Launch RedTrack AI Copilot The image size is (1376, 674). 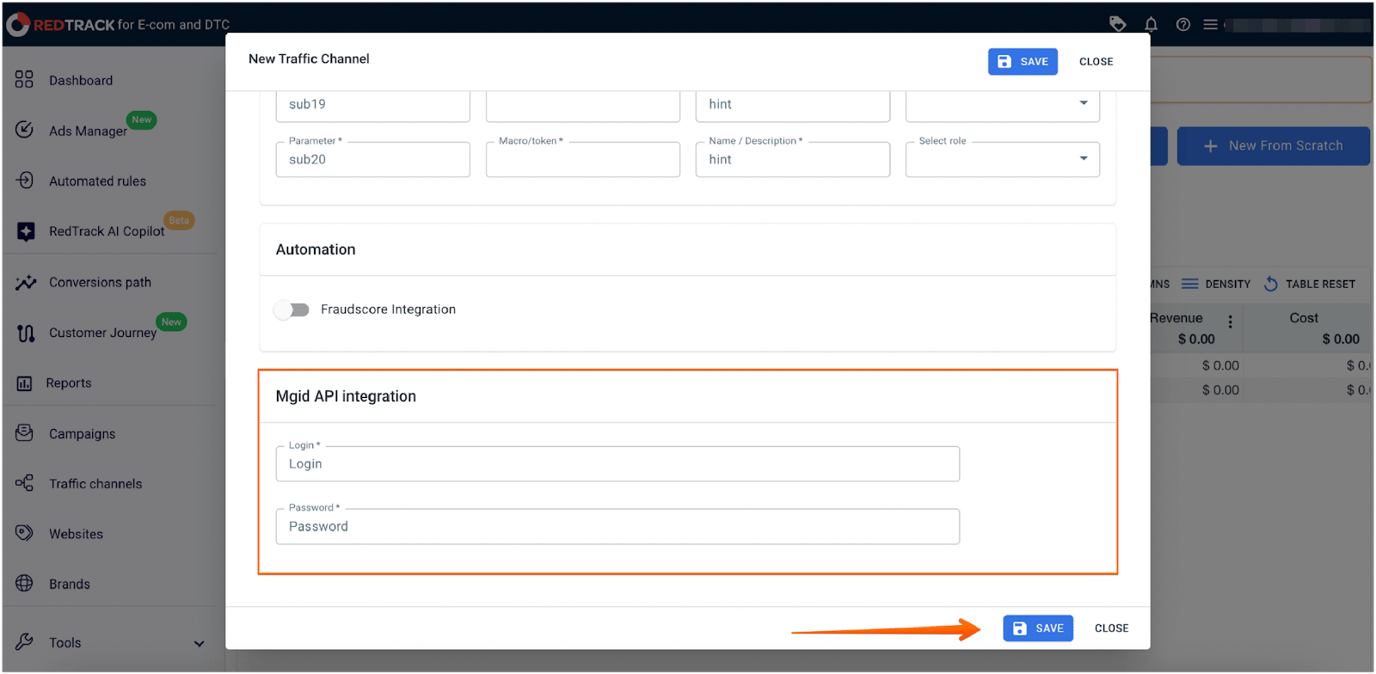tap(107, 230)
